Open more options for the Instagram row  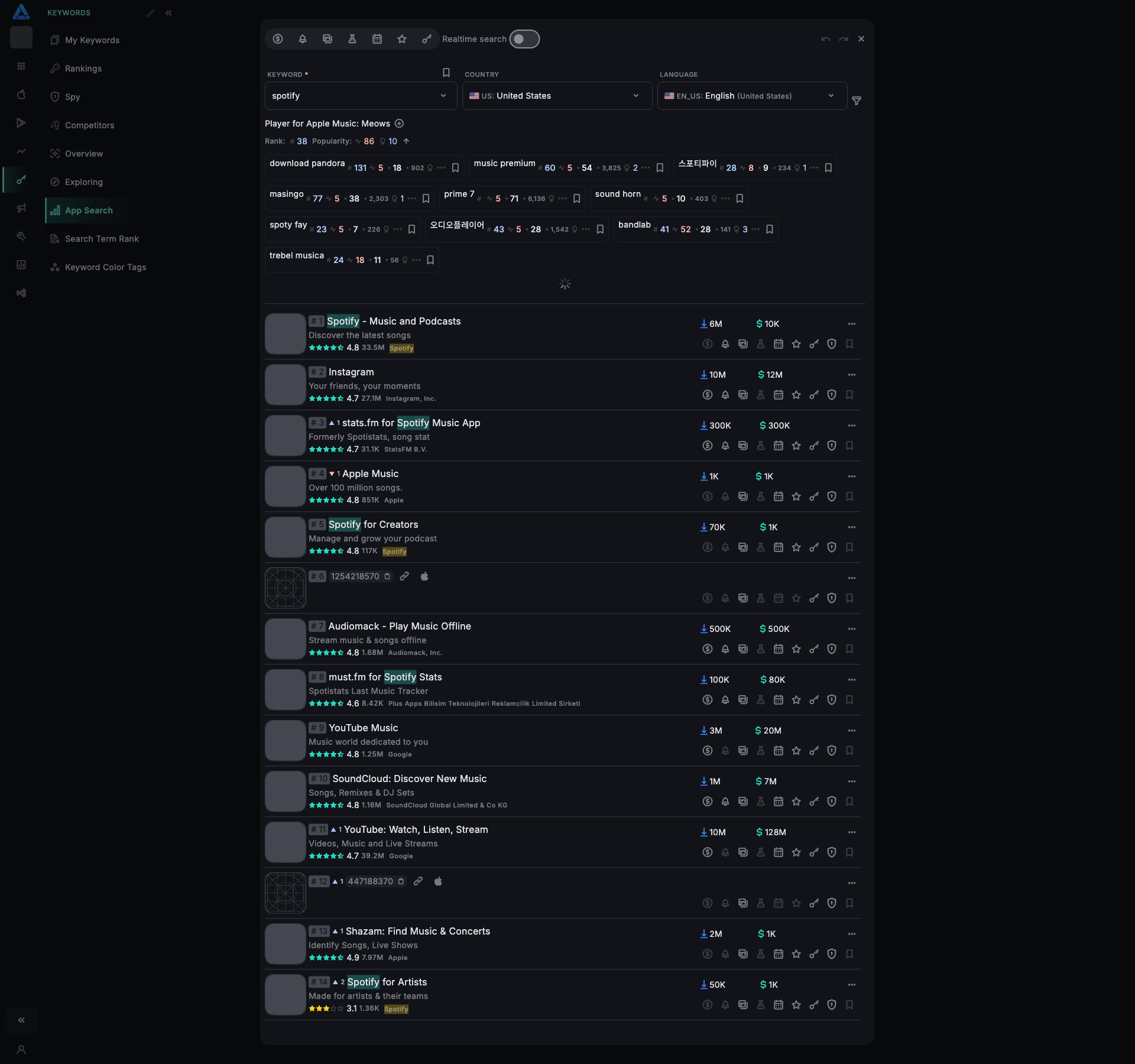(x=852, y=375)
